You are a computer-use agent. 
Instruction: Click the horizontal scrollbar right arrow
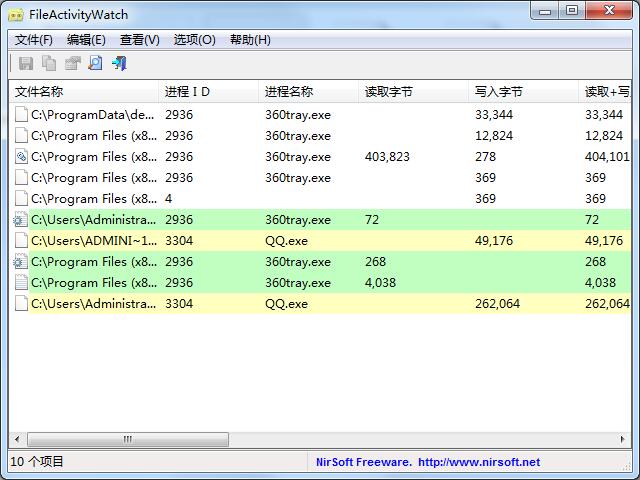(x=622, y=439)
